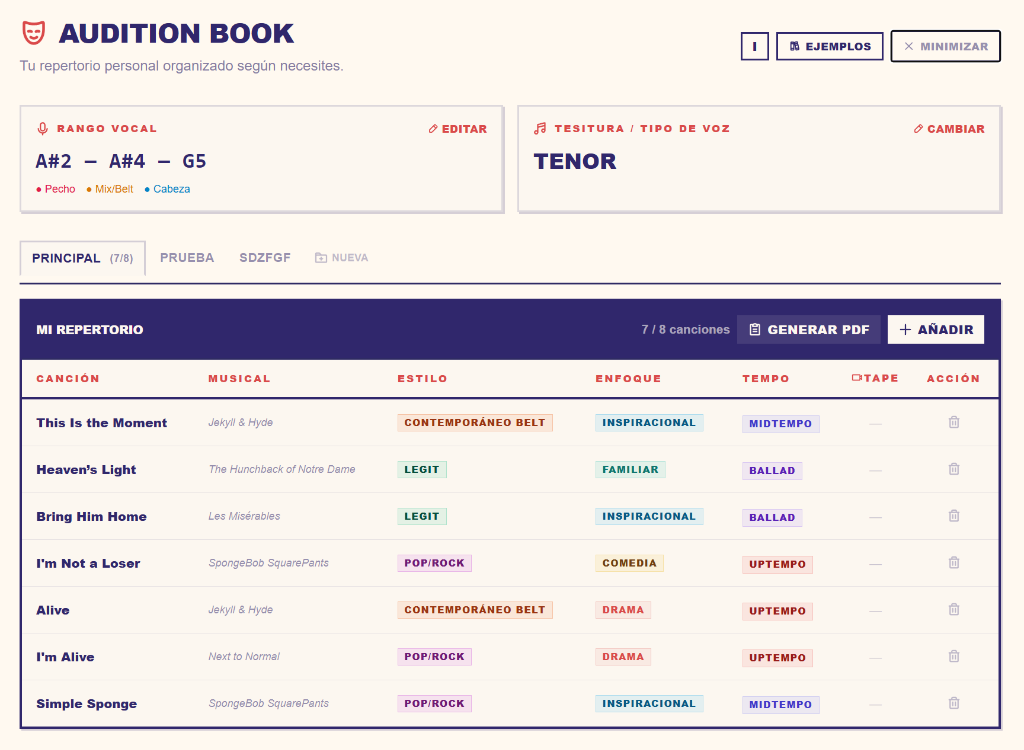Viewport: 1024px width, 750px height.
Task: Click the Canción column header
Action: pyautogui.click(x=68, y=378)
